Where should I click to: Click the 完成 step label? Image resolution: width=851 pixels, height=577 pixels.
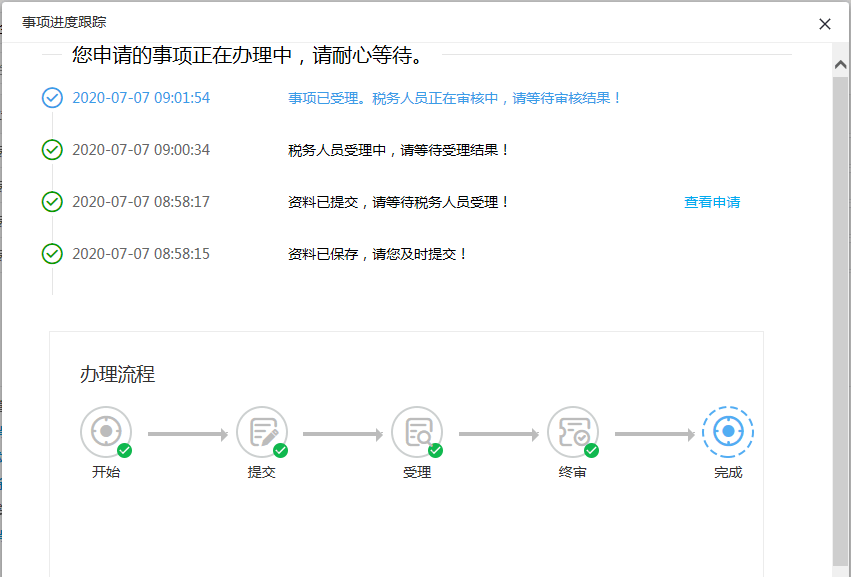point(728,472)
